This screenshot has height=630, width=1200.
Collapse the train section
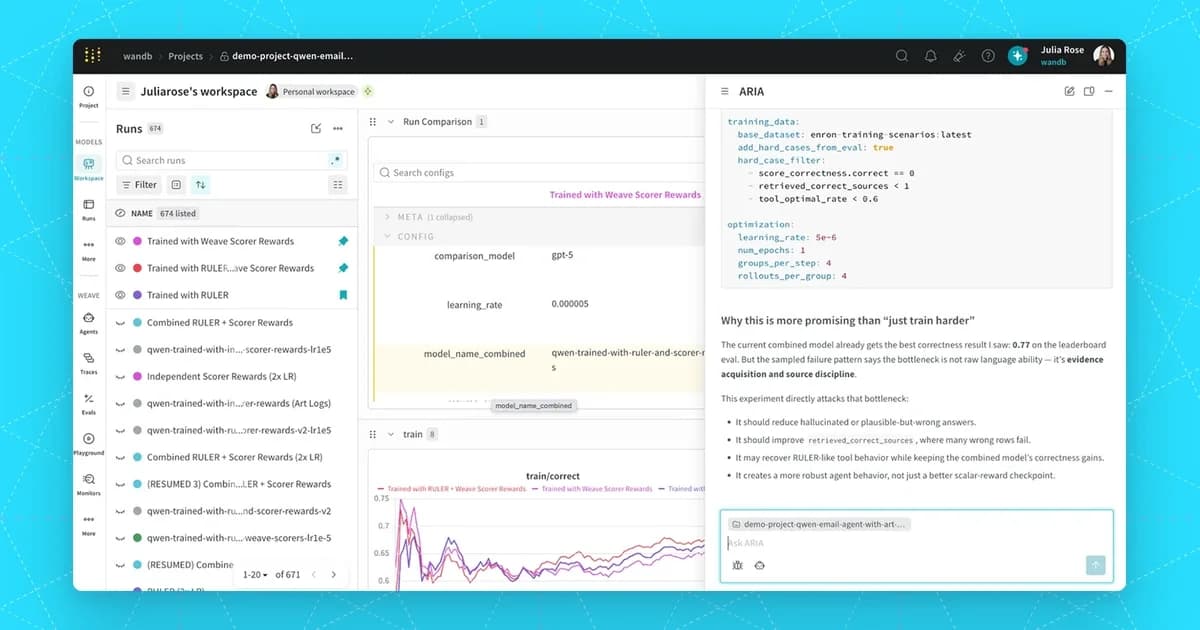[x=391, y=434]
